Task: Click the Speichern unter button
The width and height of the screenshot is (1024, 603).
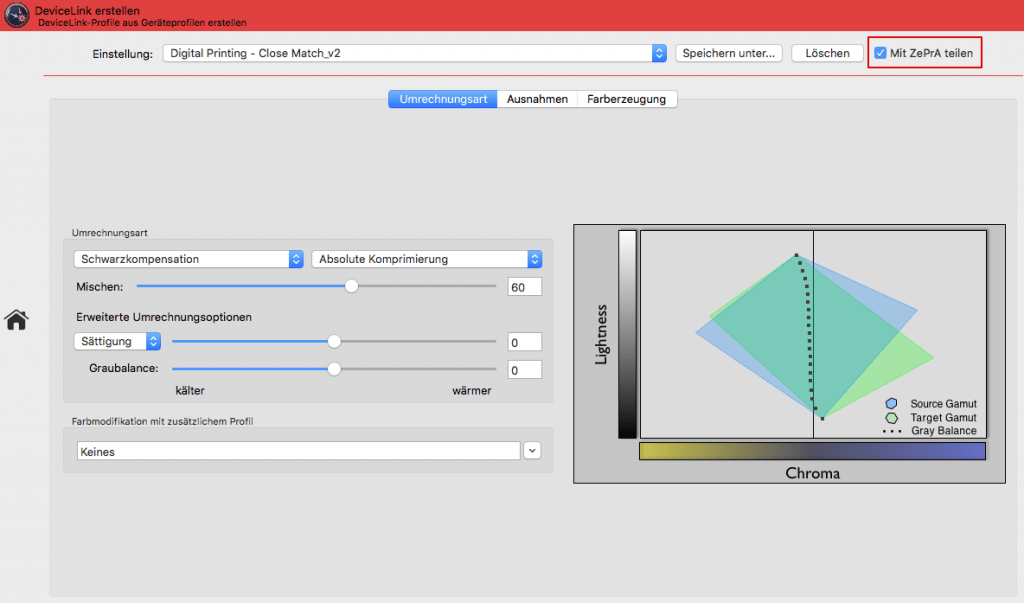Action: pos(728,52)
